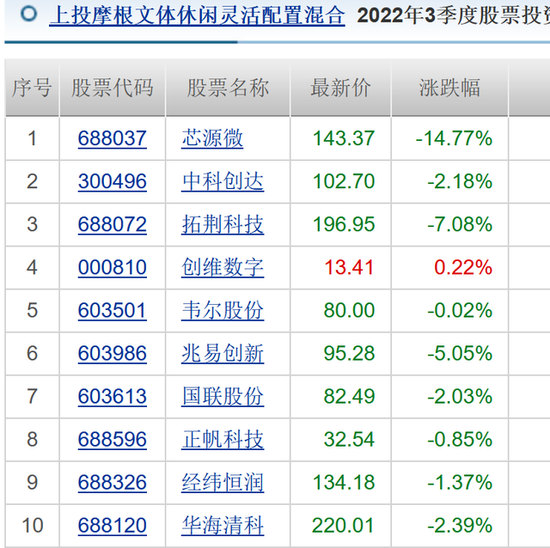This screenshot has height=548, width=550.
Task: Select the red change value 0.22%
Action: (x=463, y=267)
